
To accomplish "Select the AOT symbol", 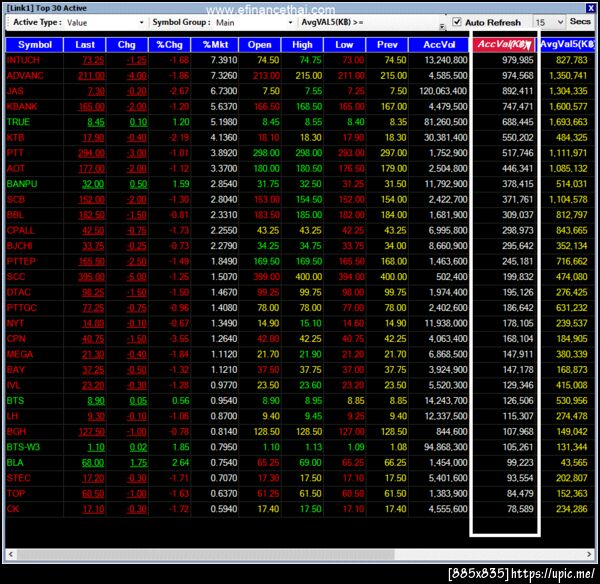I will (x=16, y=168).
